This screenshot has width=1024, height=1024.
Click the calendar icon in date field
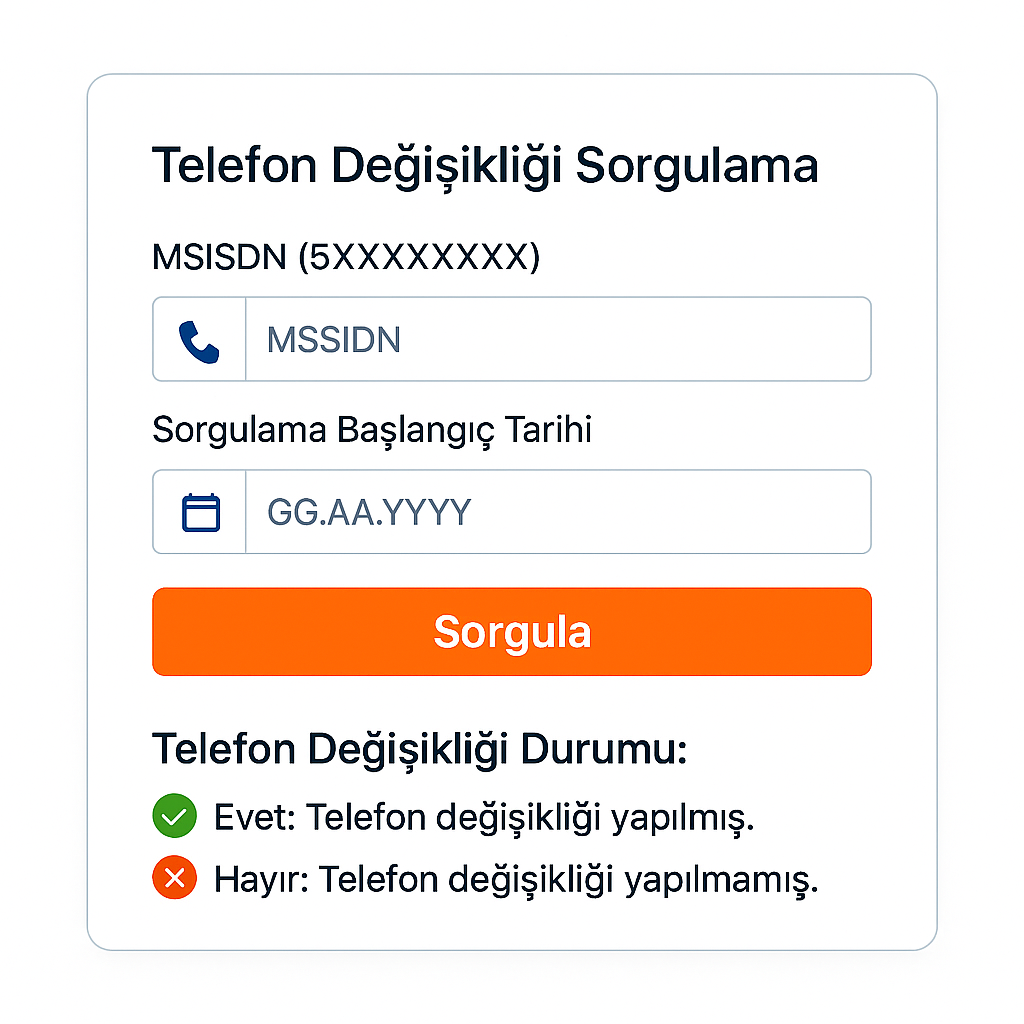pos(200,513)
